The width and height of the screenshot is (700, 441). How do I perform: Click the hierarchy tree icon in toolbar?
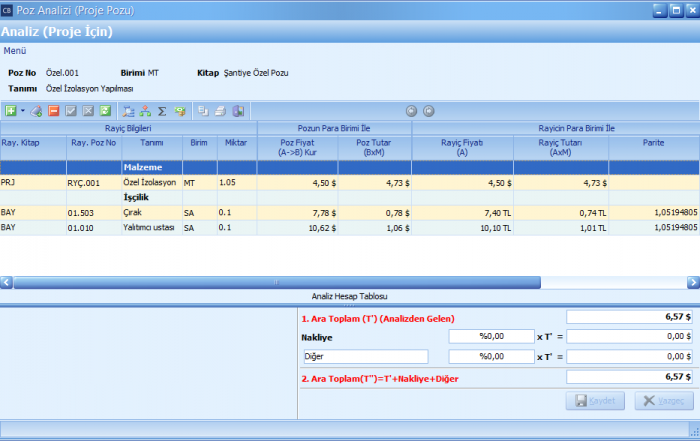tap(145, 111)
